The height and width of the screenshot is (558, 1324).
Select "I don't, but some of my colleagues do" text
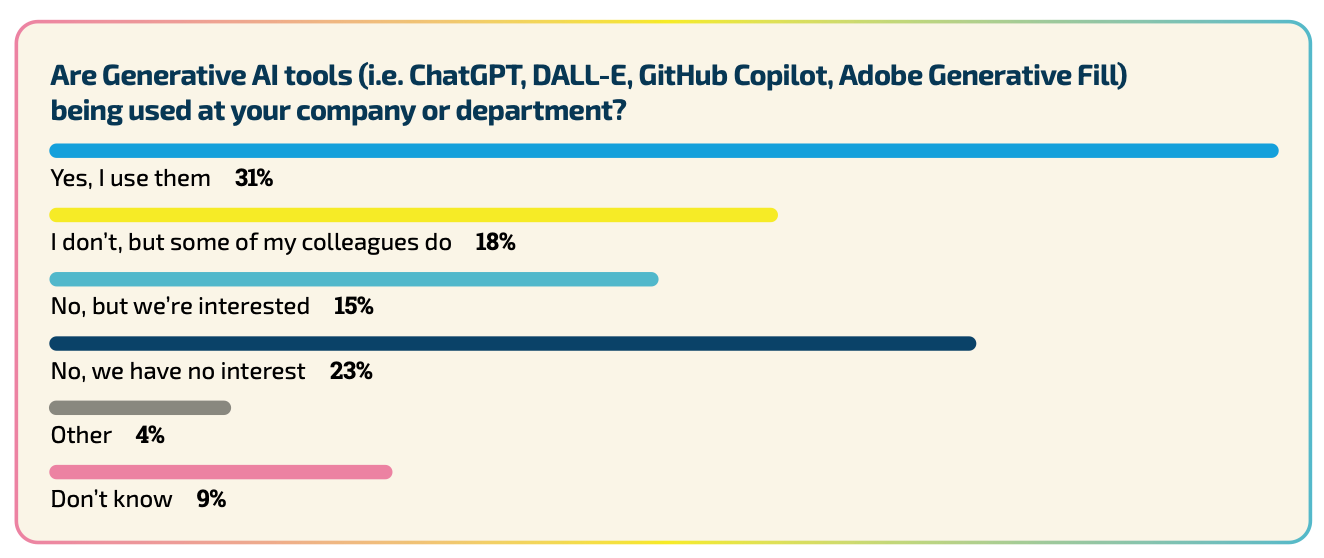(x=251, y=243)
